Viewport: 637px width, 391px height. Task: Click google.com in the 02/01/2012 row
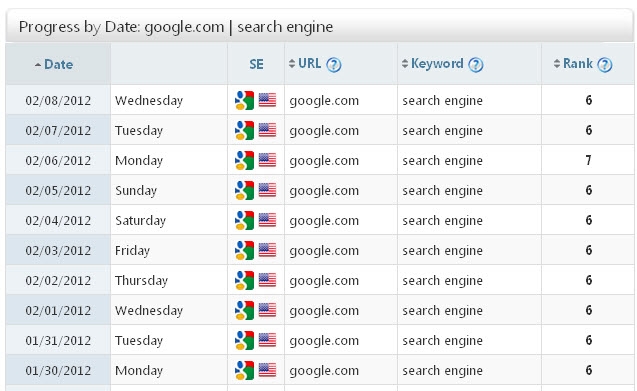[x=324, y=311]
